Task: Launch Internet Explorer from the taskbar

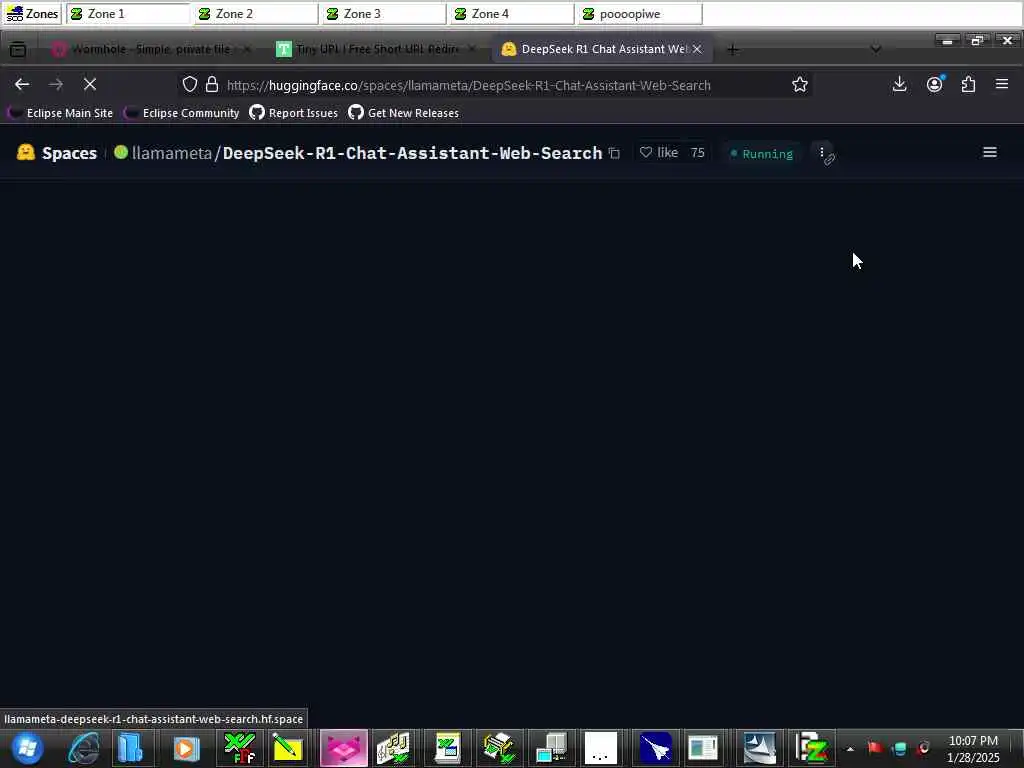Action: point(84,748)
